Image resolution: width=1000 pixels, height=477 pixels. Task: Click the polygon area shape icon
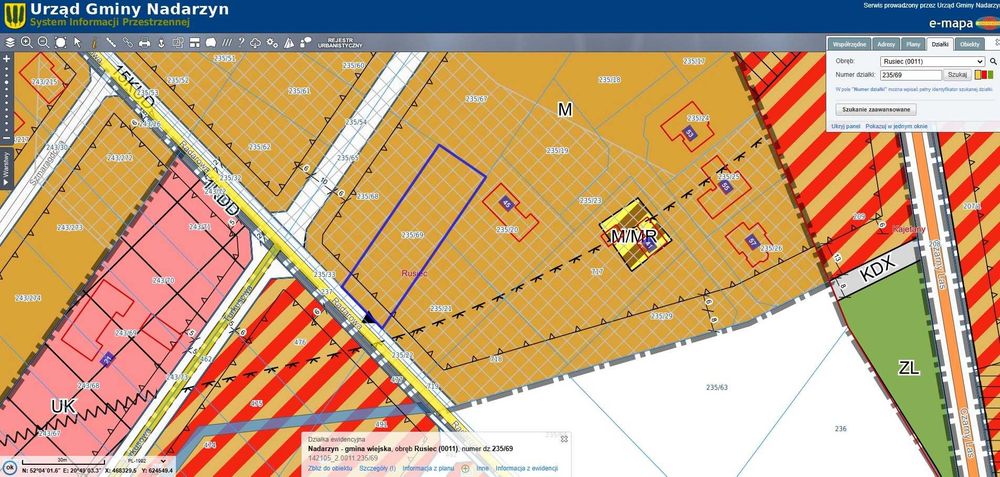210,43
